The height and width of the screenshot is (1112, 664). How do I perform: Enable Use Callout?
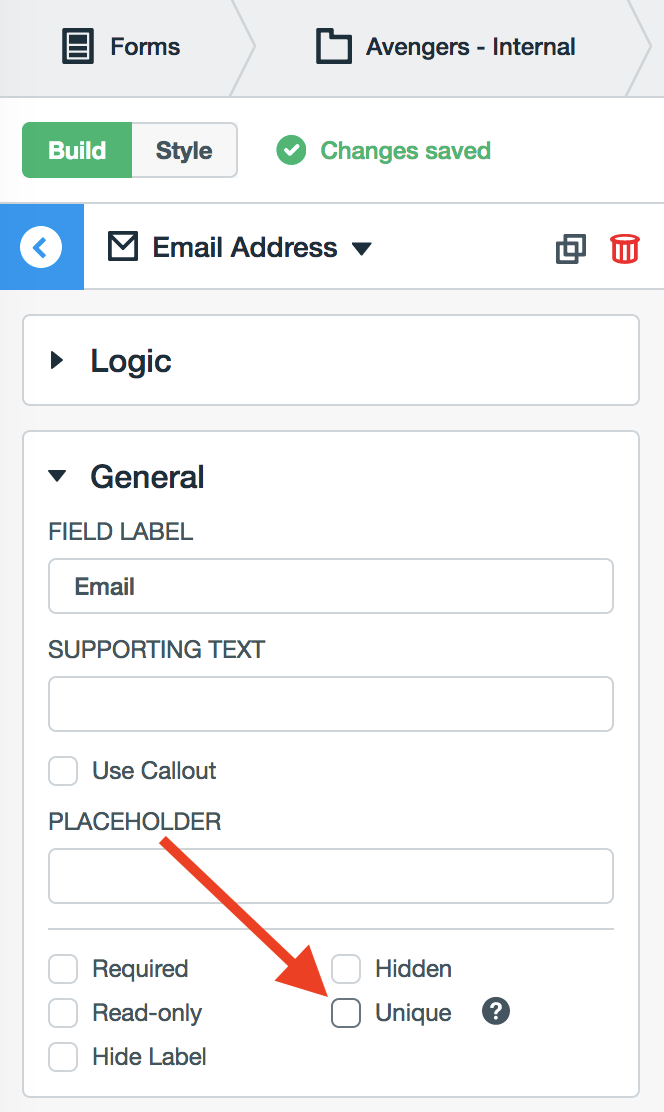point(63,770)
